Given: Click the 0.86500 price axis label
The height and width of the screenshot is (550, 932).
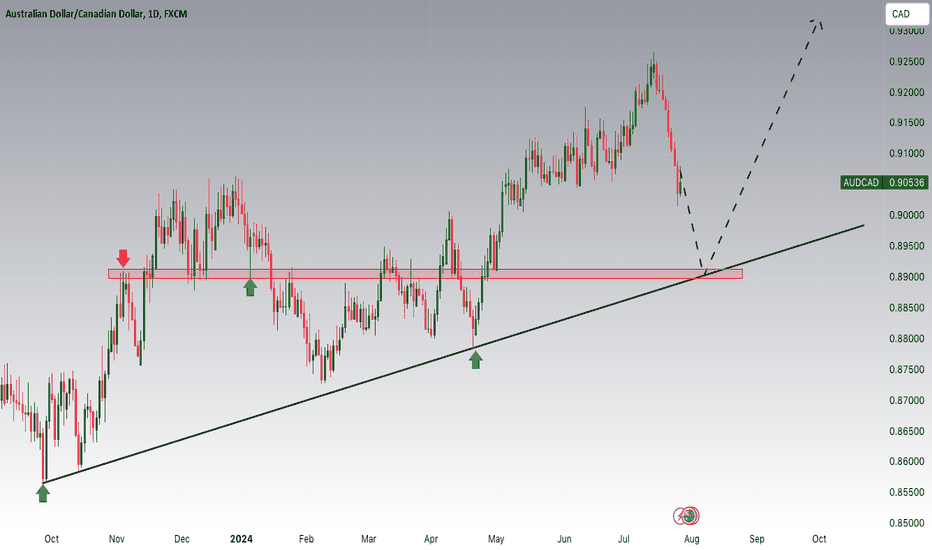Looking at the screenshot, I should [906, 432].
